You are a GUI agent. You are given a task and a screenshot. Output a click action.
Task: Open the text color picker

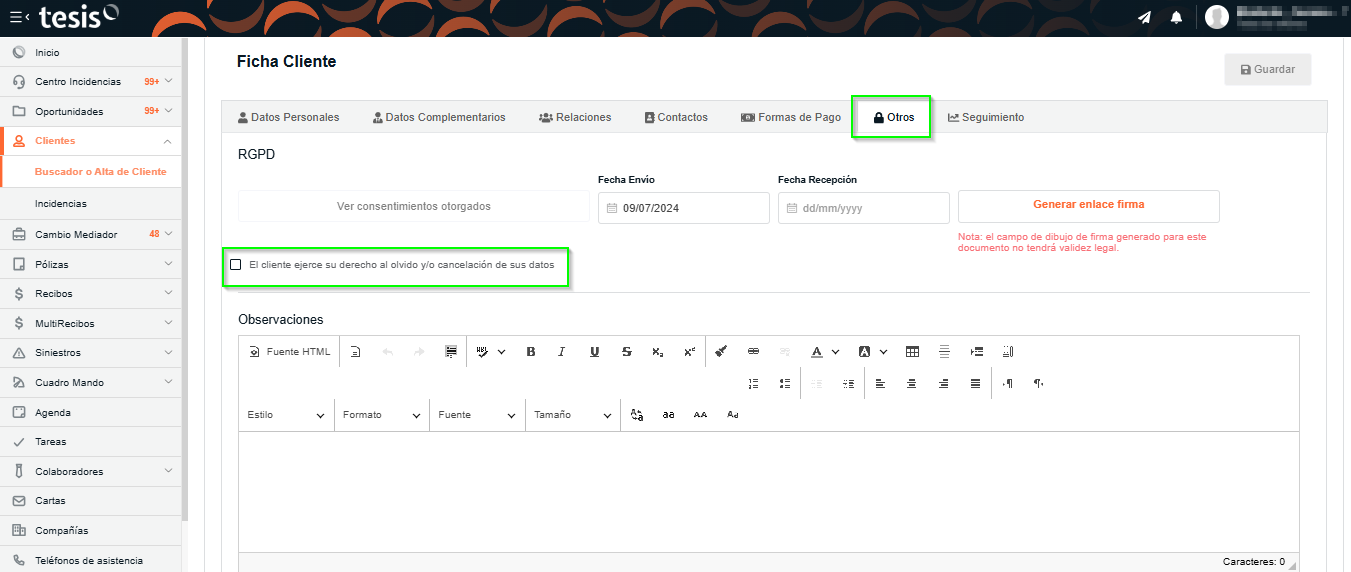pos(825,352)
